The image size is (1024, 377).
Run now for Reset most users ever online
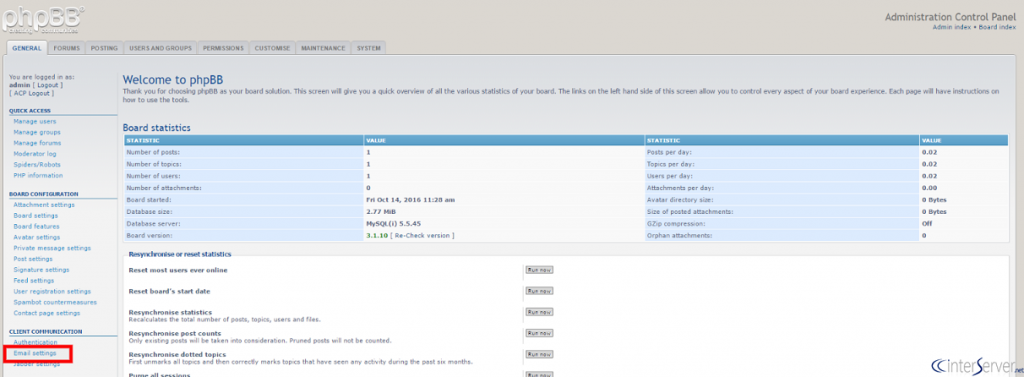pyautogui.click(x=539, y=270)
